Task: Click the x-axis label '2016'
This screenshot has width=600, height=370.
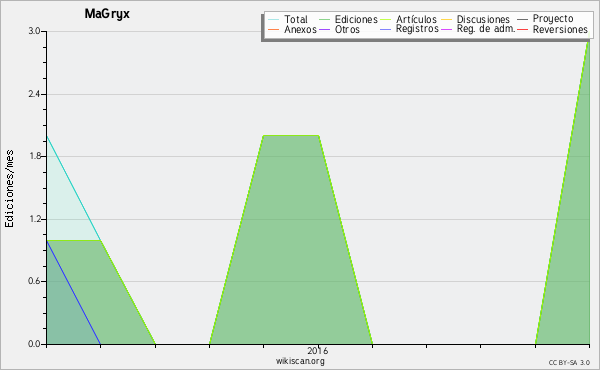Action: [x=318, y=350]
